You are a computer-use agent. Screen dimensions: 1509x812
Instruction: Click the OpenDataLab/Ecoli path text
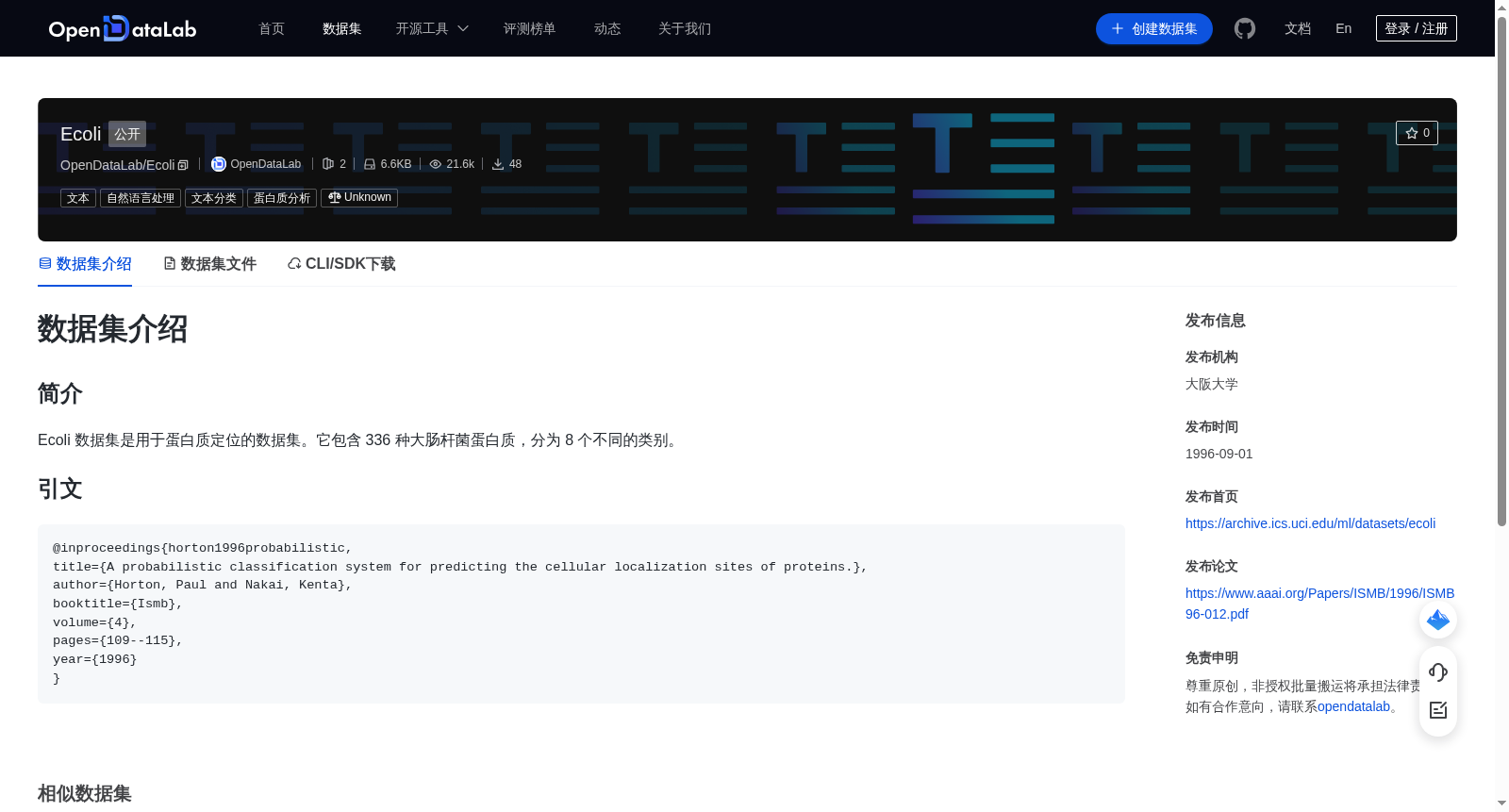coord(118,165)
